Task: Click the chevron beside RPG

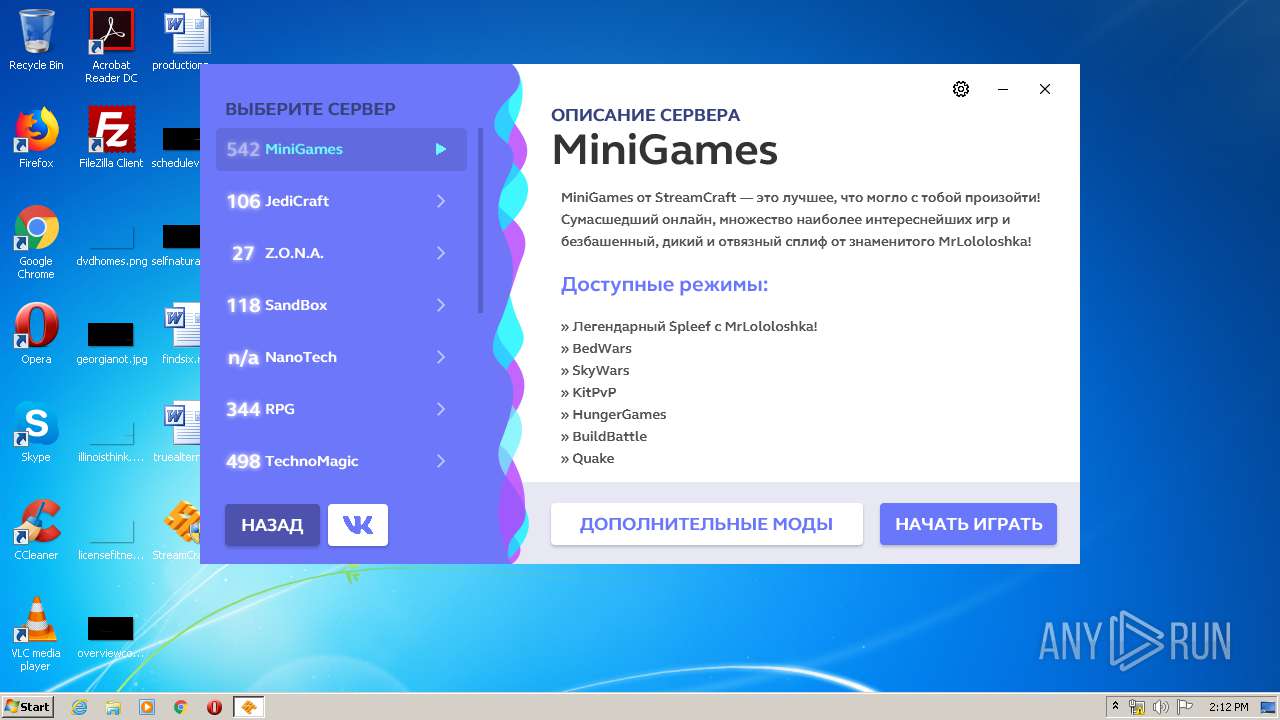Action: pyautogui.click(x=441, y=409)
